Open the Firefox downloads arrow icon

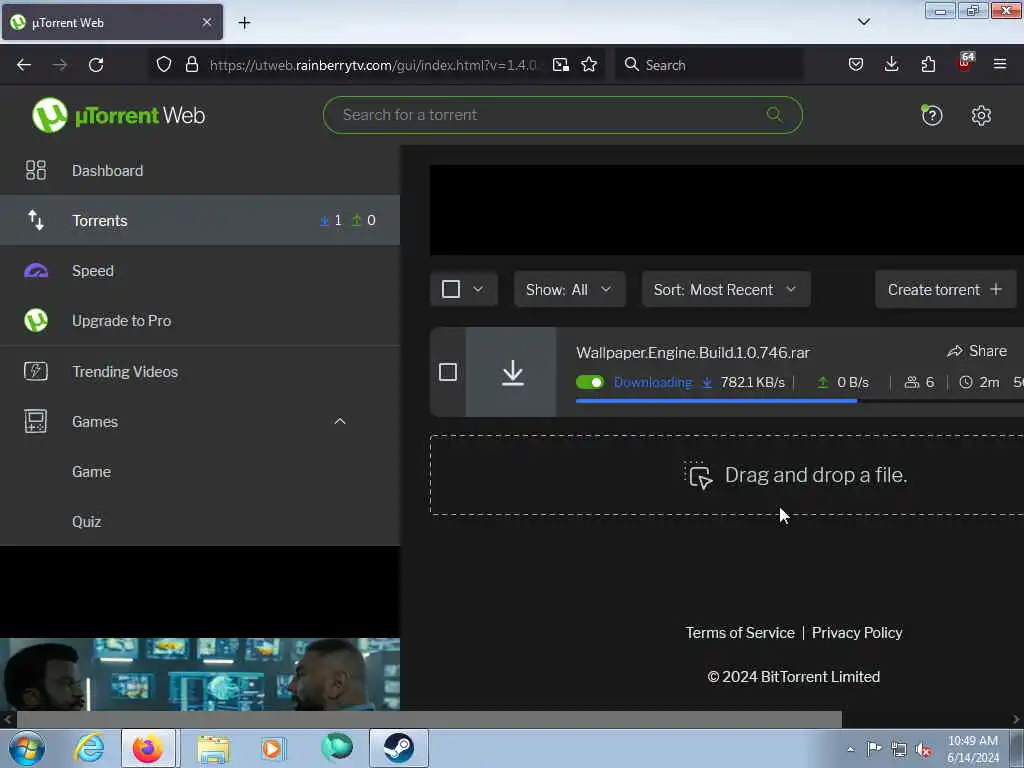[x=891, y=65]
